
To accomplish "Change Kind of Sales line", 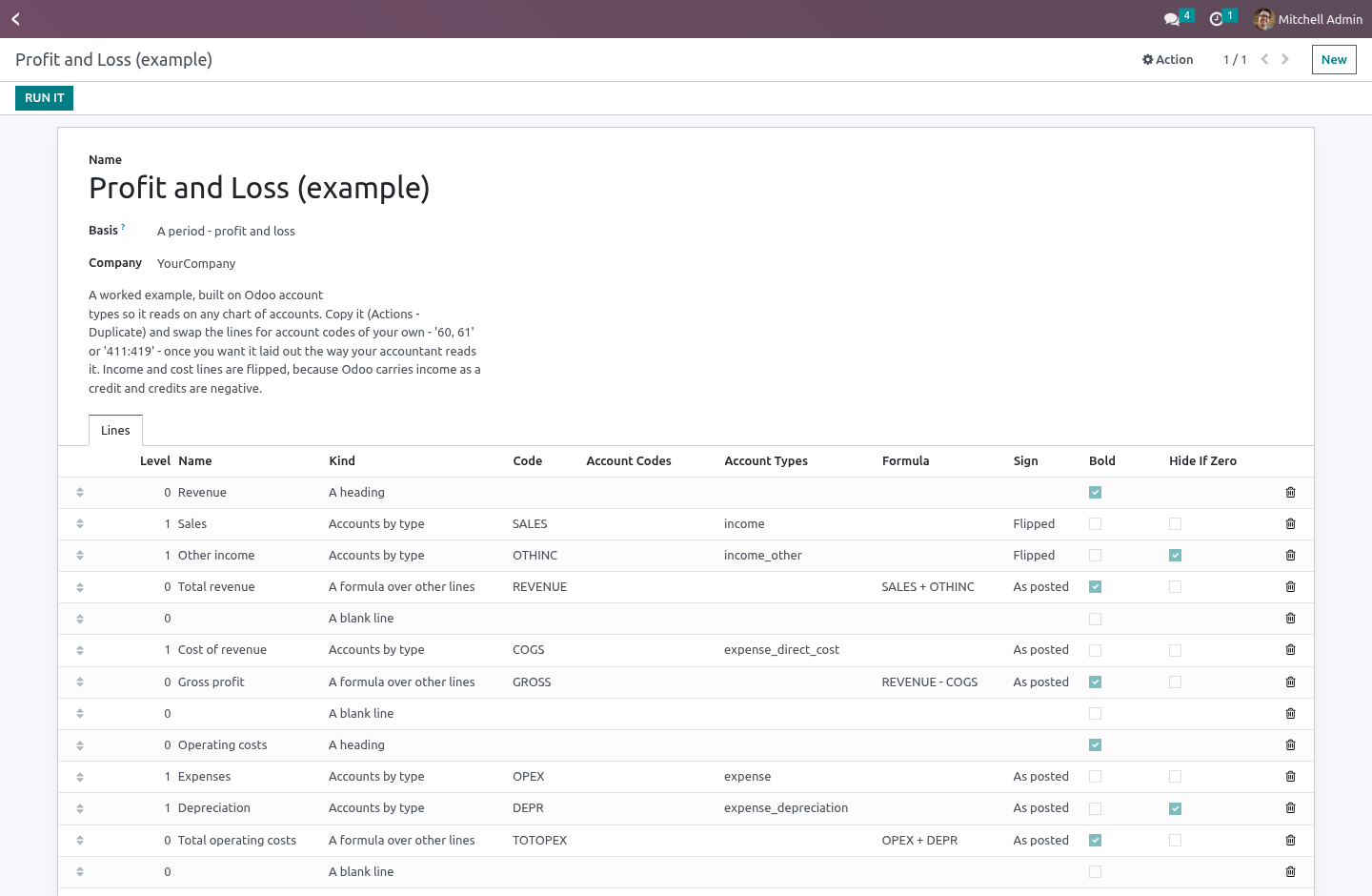I will coord(376,524).
